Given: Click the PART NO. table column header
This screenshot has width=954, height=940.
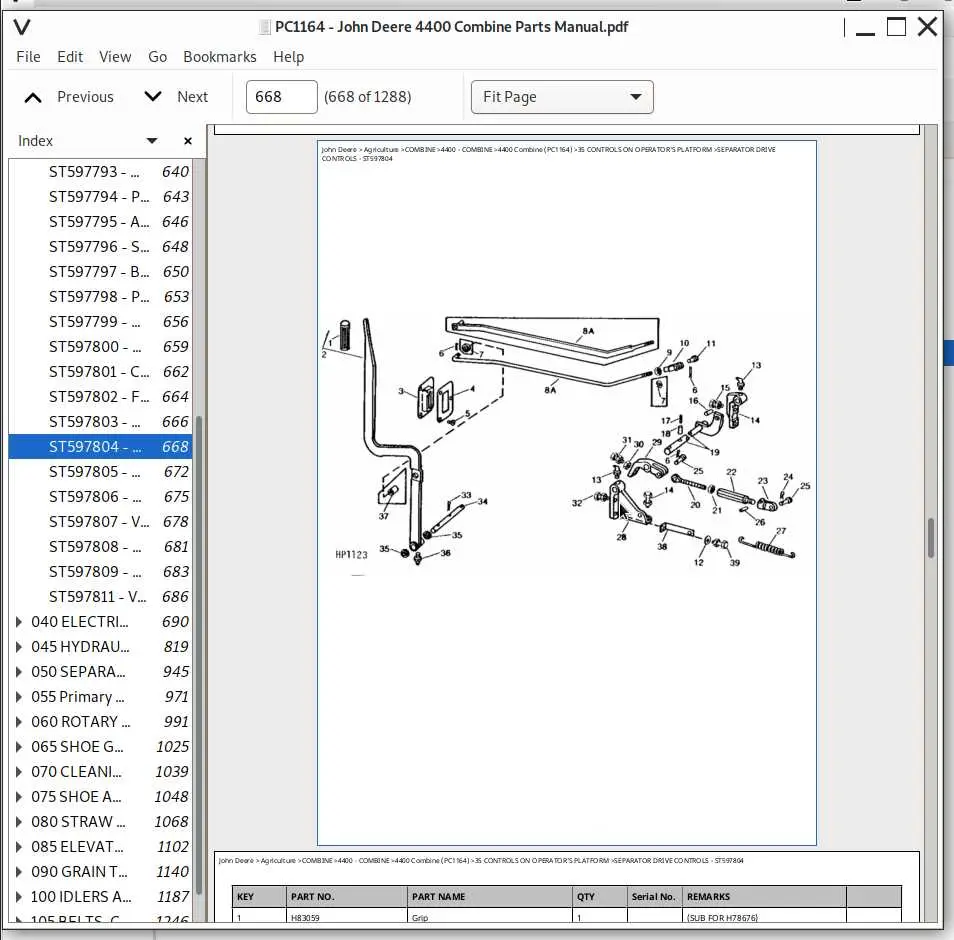Looking at the screenshot, I should [346, 896].
